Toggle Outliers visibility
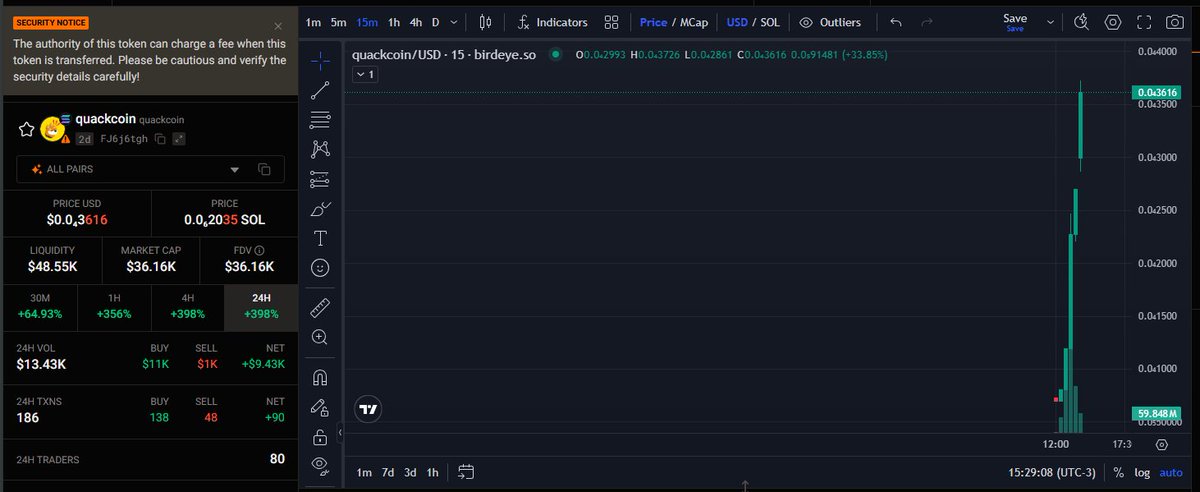The width and height of the screenshot is (1200, 492). point(830,22)
